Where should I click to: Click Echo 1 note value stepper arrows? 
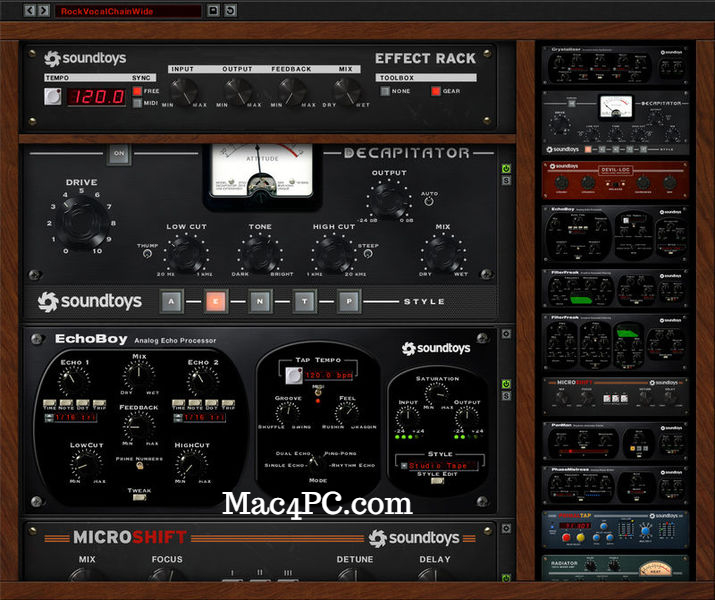point(49,417)
